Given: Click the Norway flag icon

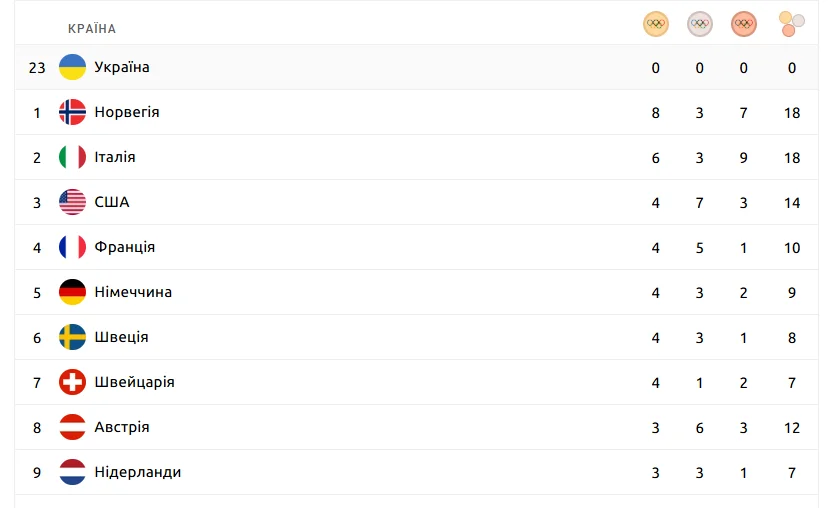Looking at the screenshot, I should (x=72, y=112).
